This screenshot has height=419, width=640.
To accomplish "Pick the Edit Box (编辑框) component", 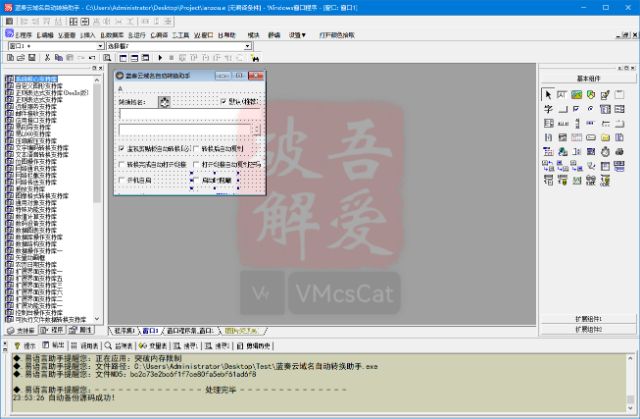I will 562,95.
